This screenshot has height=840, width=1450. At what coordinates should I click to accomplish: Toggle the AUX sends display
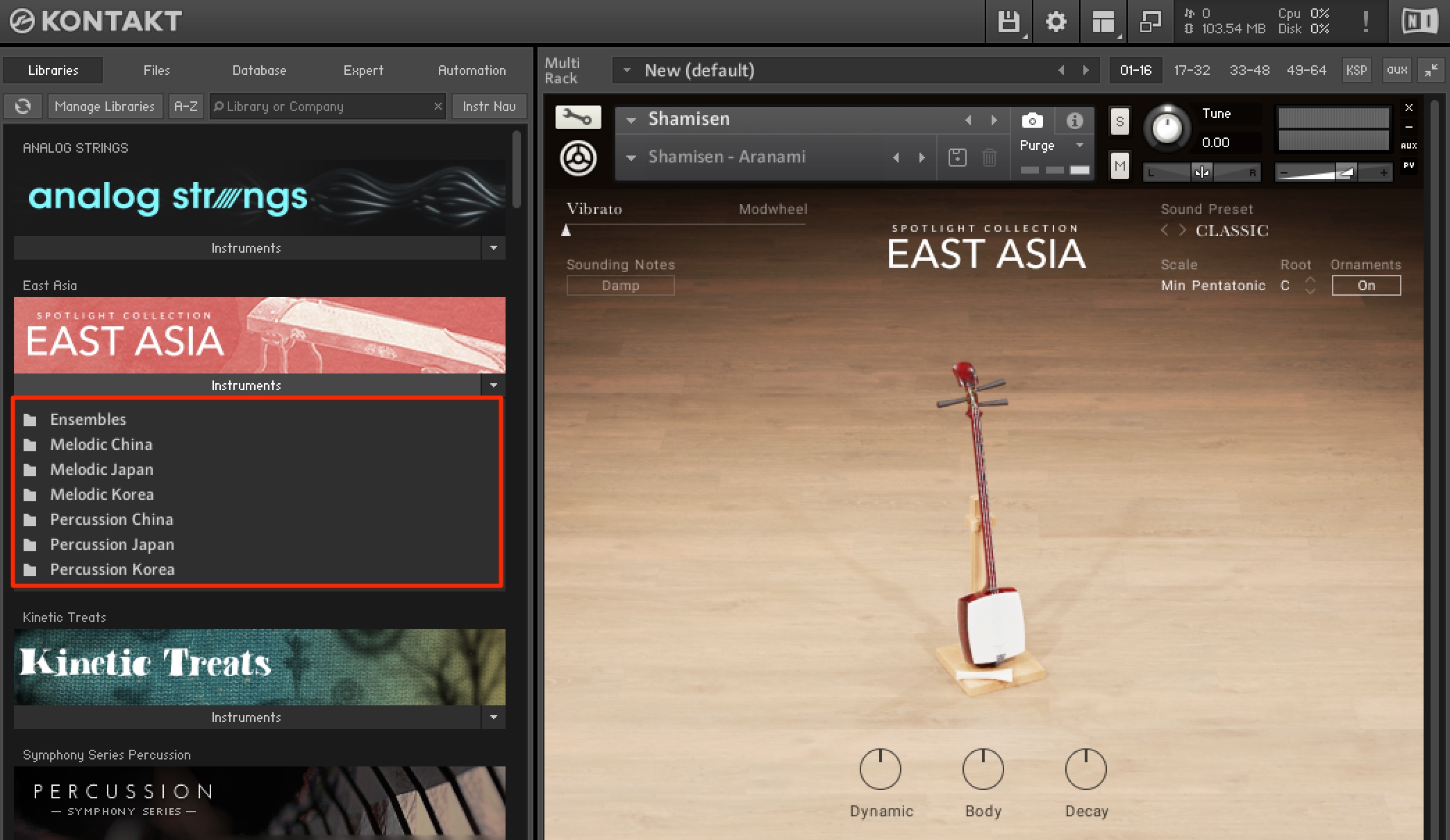(1409, 146)
